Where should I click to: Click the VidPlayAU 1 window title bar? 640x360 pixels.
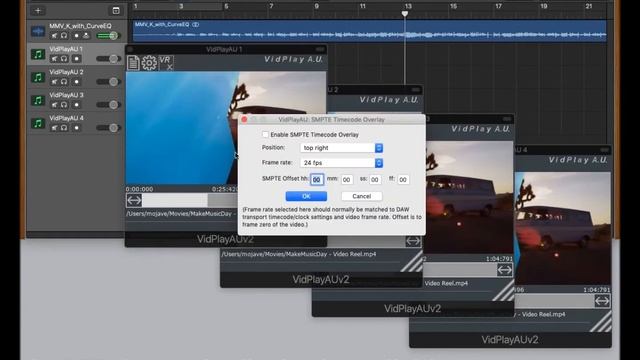[226, 49]
